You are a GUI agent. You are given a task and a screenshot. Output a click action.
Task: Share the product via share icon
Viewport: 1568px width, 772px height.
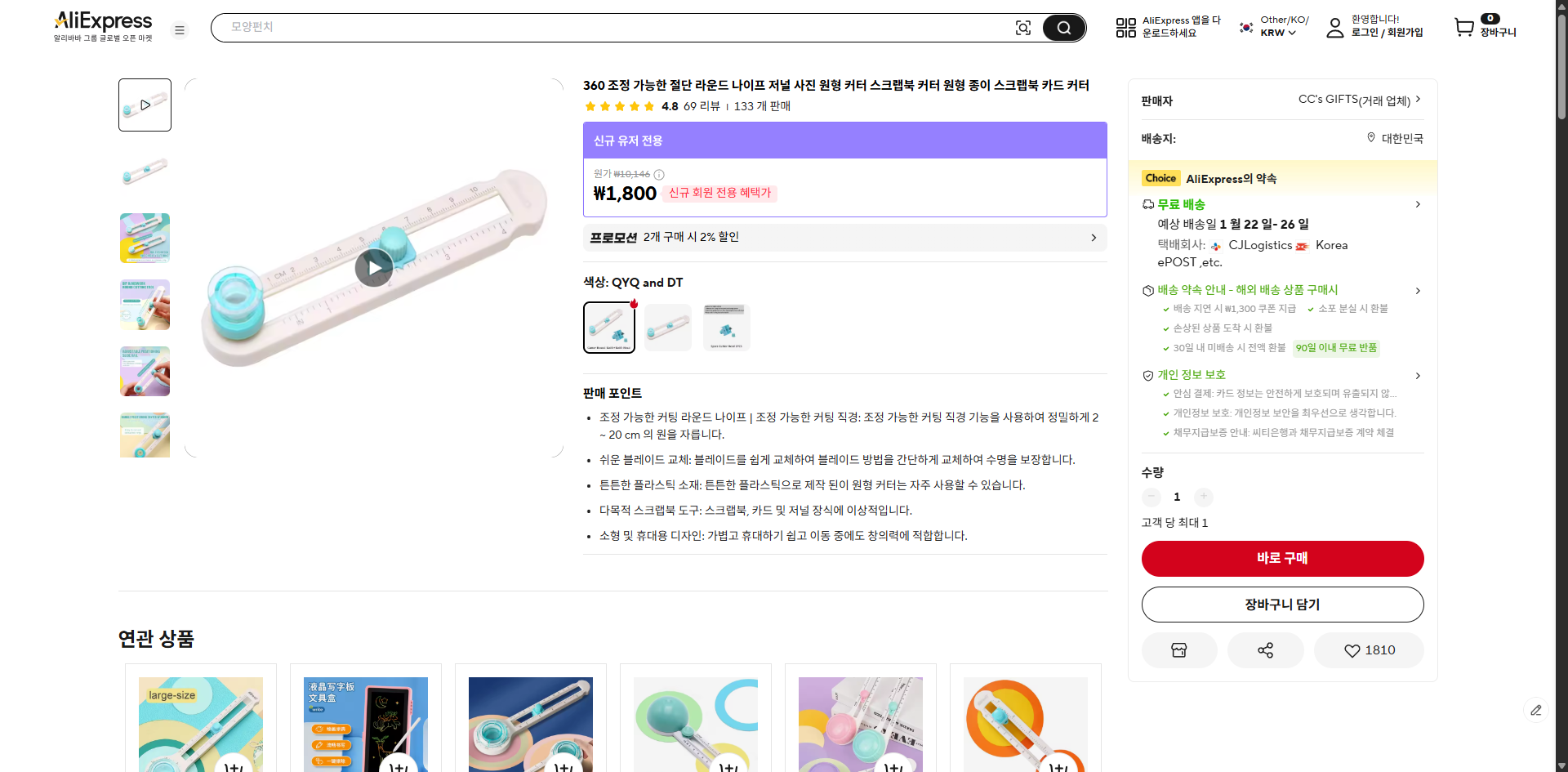pyautogui.click(x=1265, y=649)
